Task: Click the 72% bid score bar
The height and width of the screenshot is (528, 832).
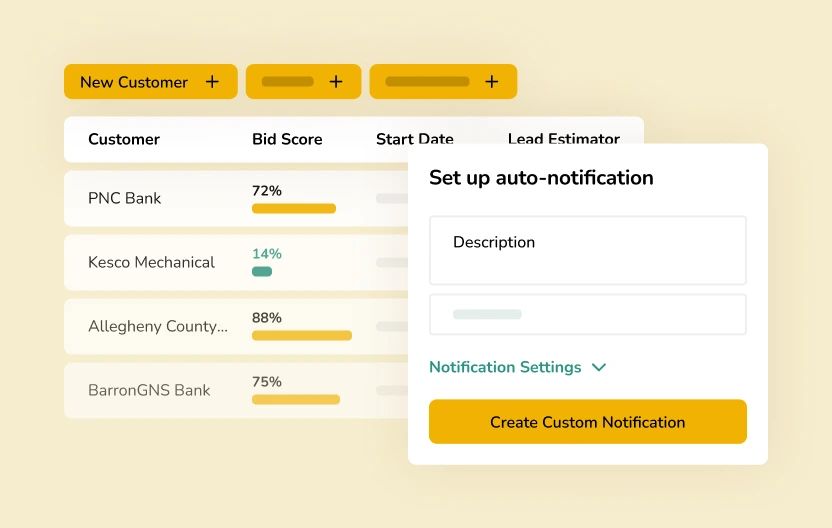Action: click(x=294, y=209)
